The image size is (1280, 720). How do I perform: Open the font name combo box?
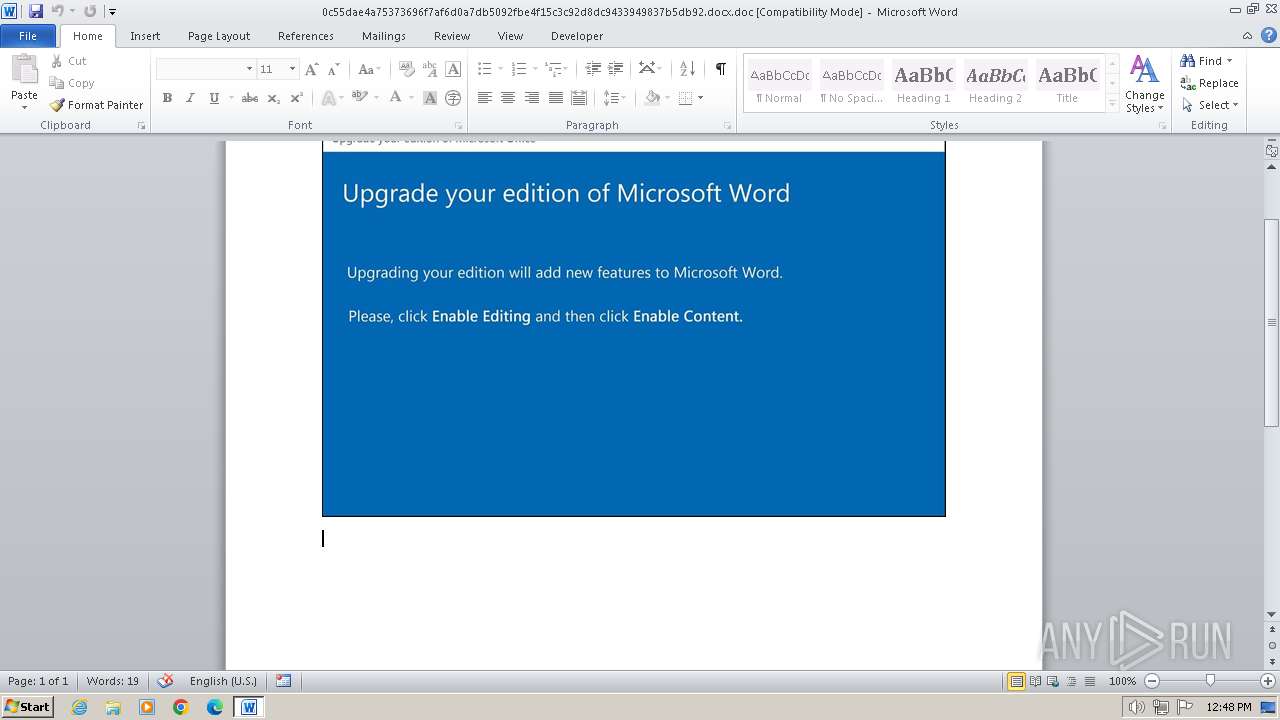tap(205, 69)
